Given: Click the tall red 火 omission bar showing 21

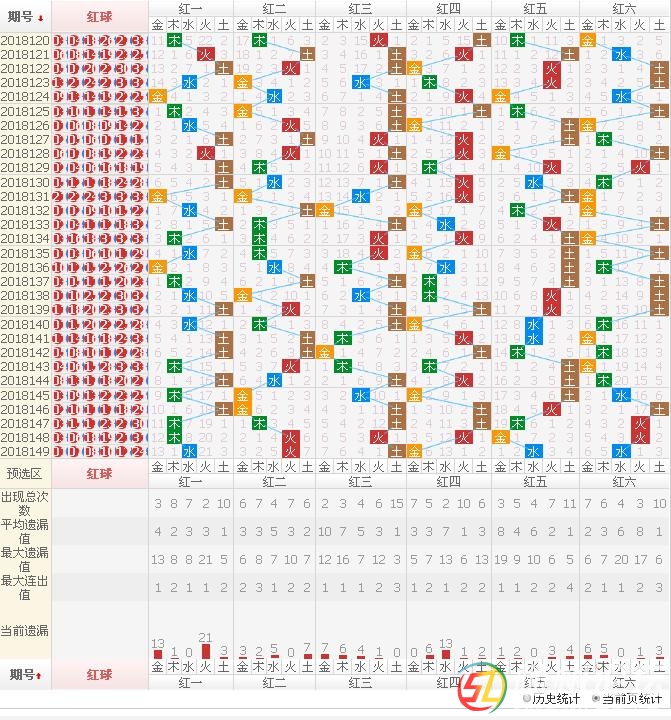Looking at the screenshot, I should pyautogui.click(x=206, y=651).
